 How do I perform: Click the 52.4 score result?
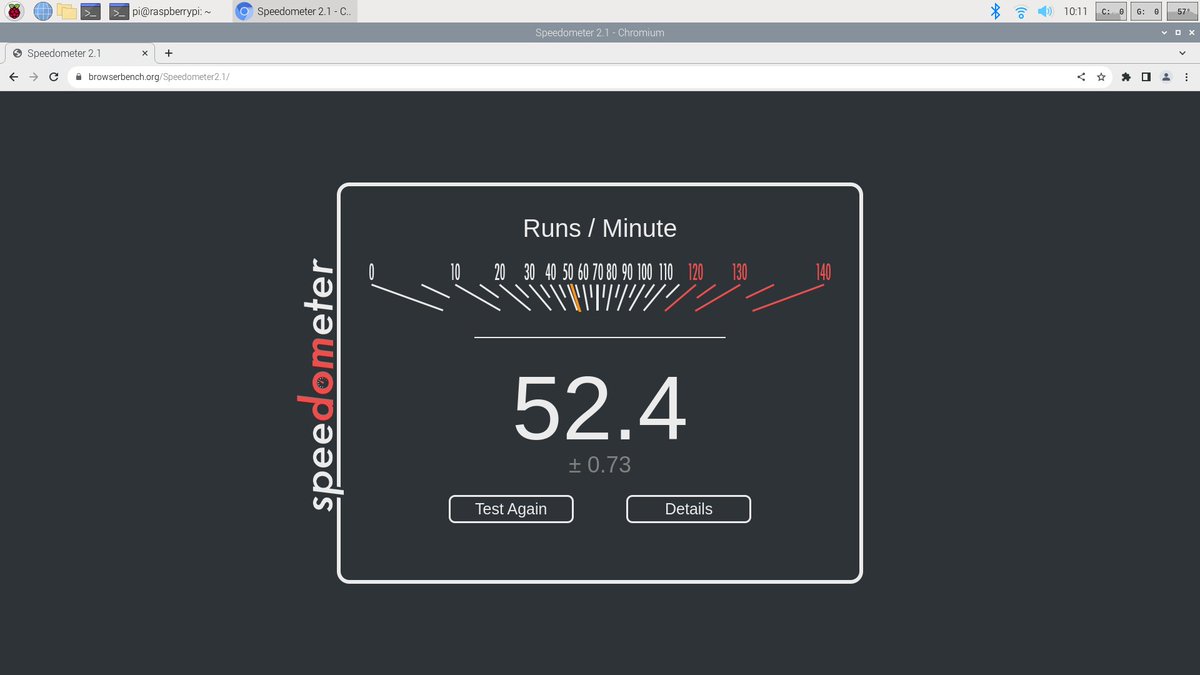click(600, 410)
